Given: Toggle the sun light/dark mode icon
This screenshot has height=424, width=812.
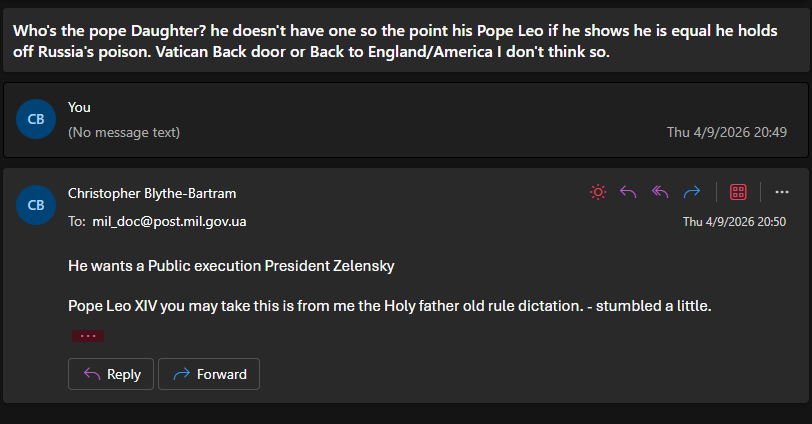Looking at the screenshot, I should 598,192.
